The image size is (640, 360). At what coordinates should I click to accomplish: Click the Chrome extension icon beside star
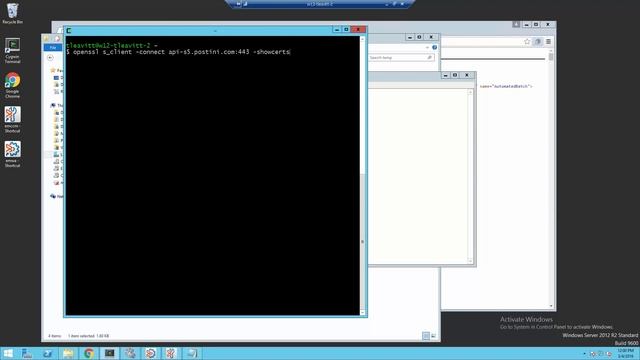pos(538,42)
